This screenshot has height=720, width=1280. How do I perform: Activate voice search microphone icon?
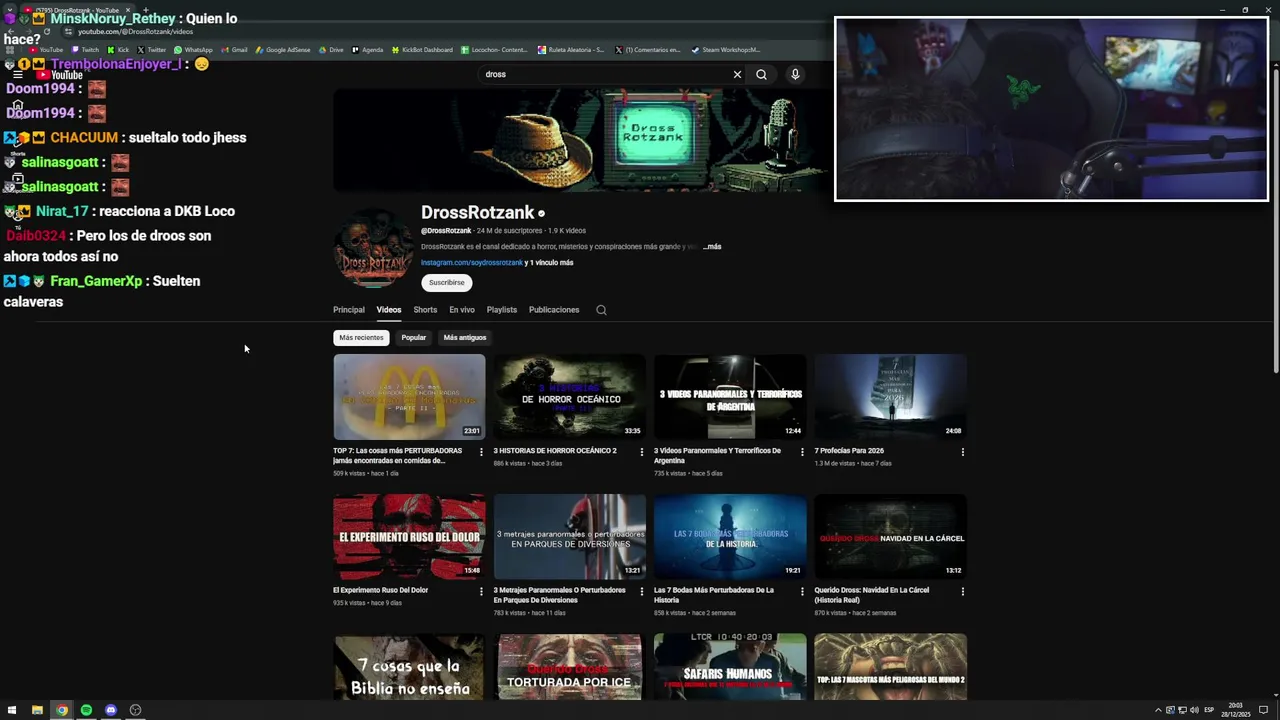795,74
